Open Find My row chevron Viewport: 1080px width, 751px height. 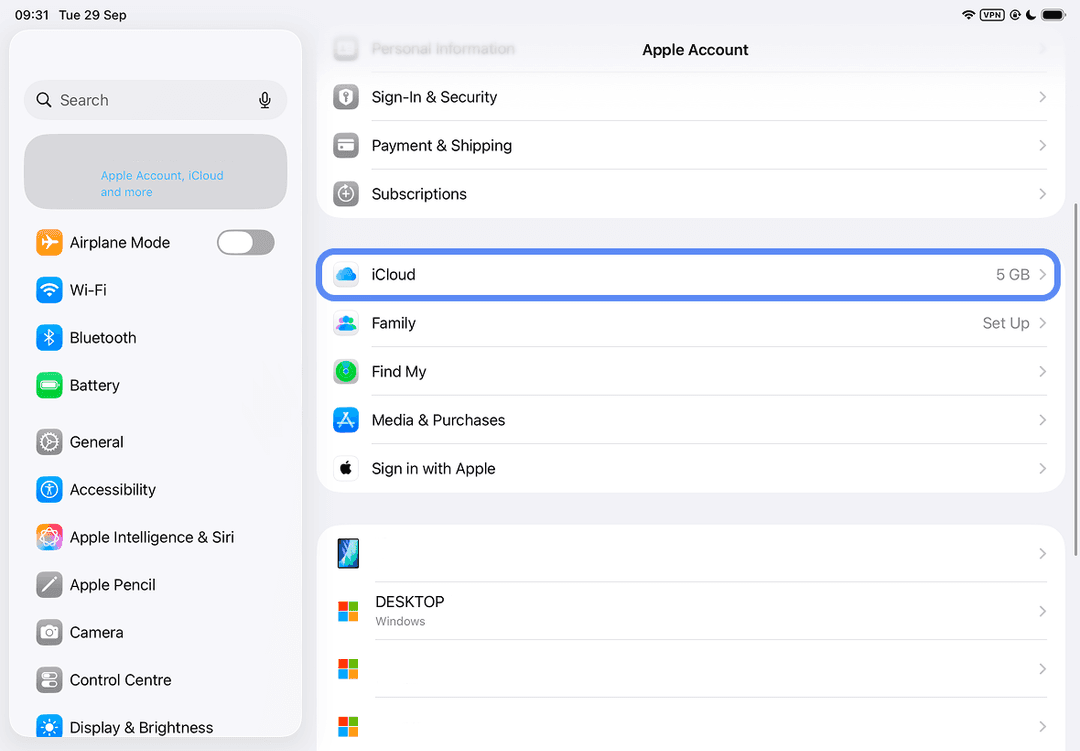(1043, 371)
